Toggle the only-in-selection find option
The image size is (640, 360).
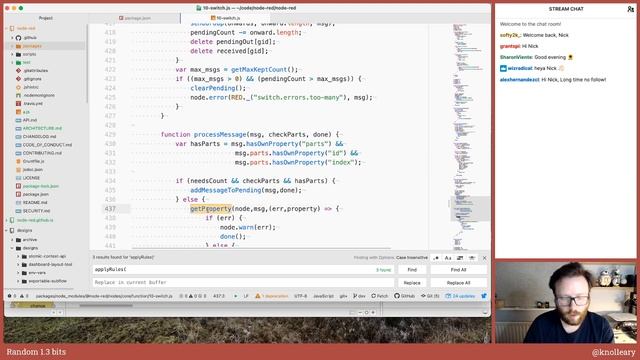[x=460, y=258]
